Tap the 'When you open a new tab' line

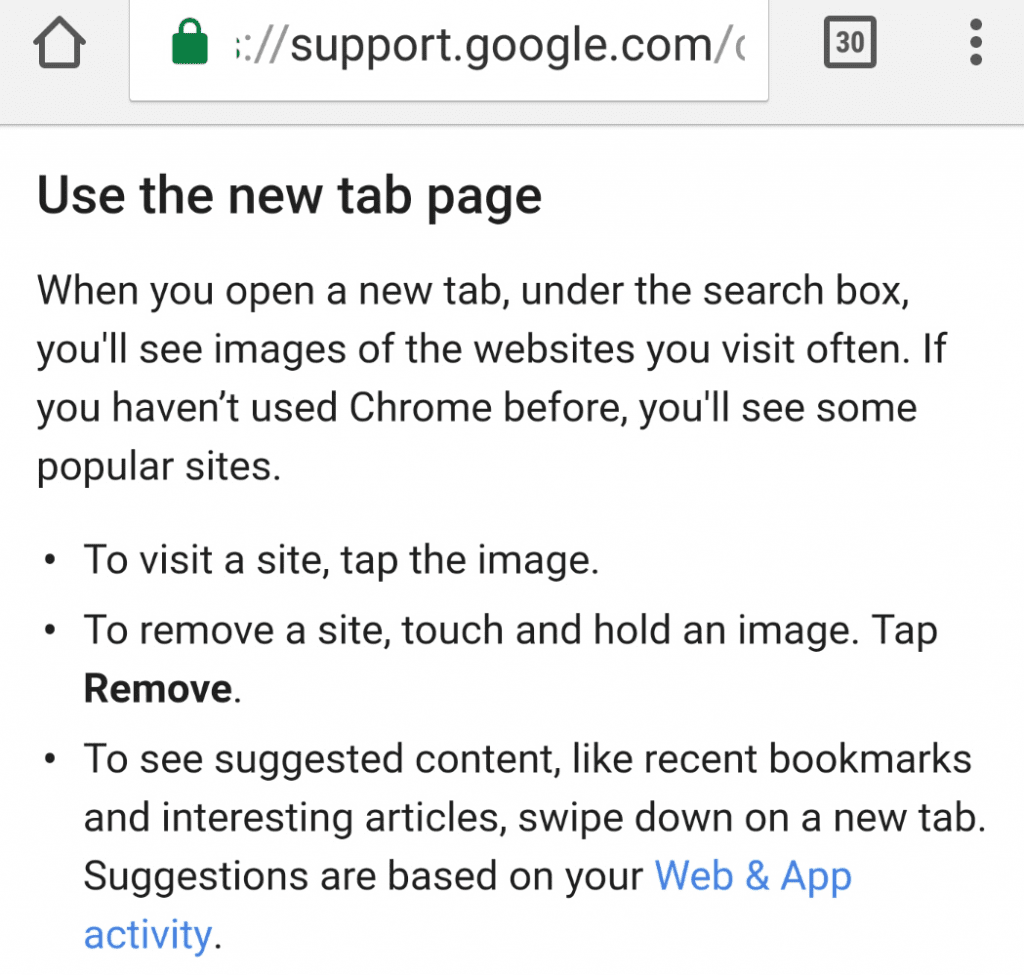point(473,291)
